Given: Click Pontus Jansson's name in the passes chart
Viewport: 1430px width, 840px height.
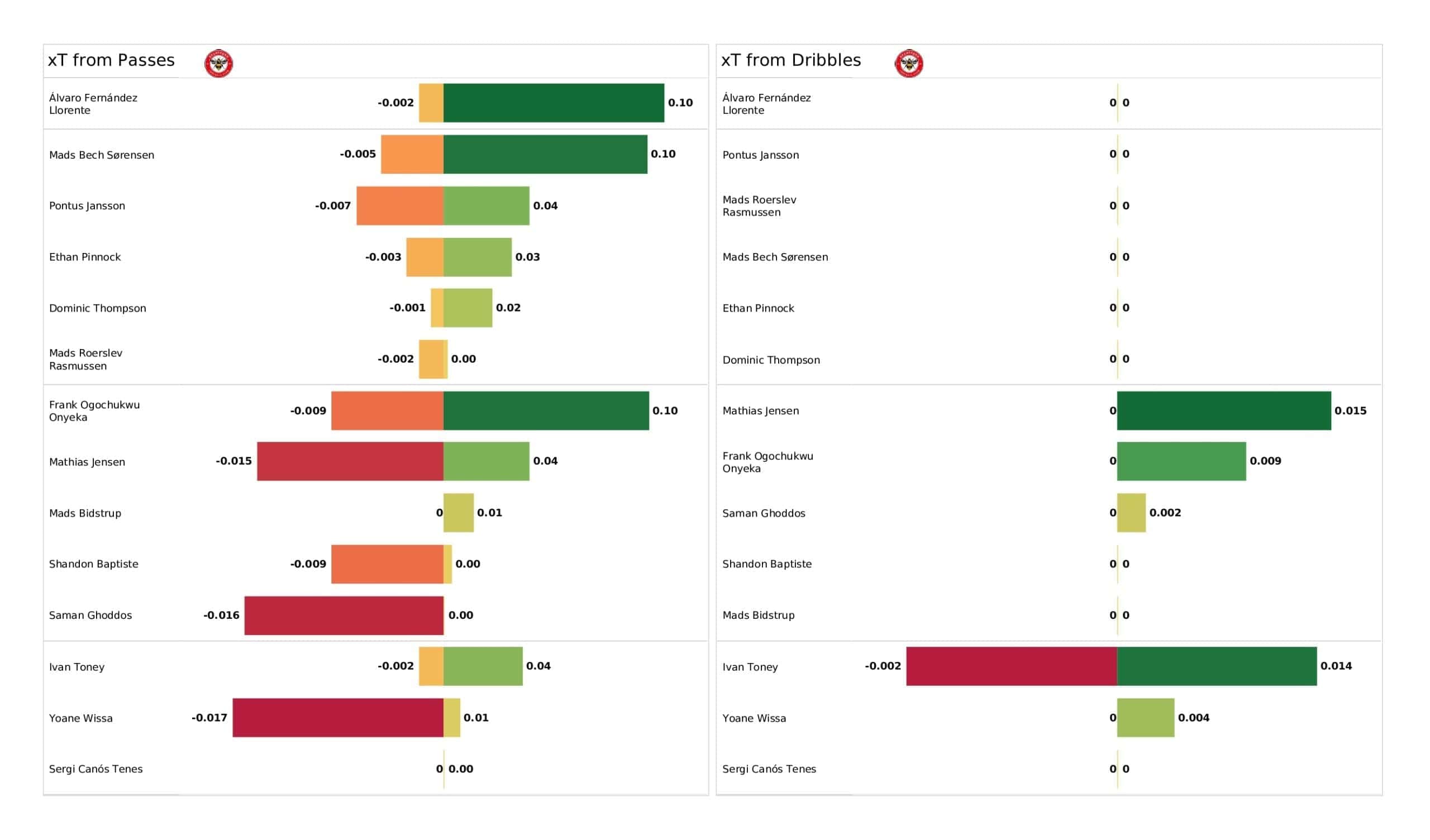Looking at the screenshot, I should [87, 206].
